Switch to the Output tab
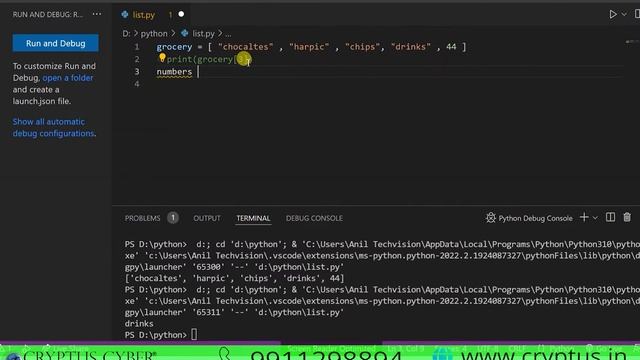640x360 pixels. 207,218
